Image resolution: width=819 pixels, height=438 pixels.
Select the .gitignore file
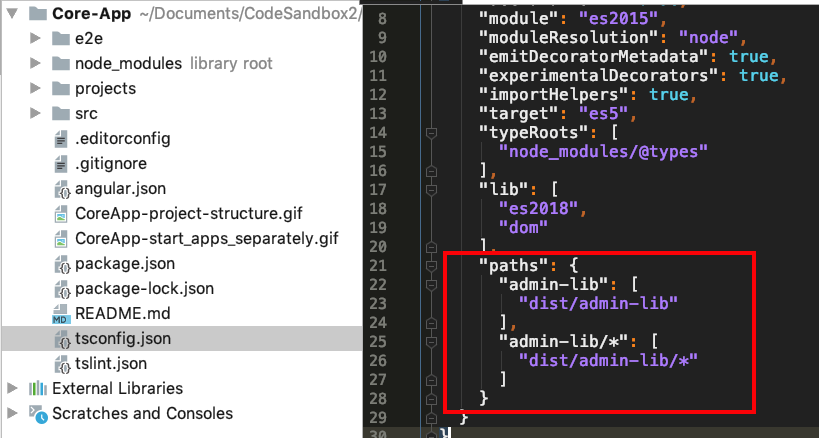[109, 163]
